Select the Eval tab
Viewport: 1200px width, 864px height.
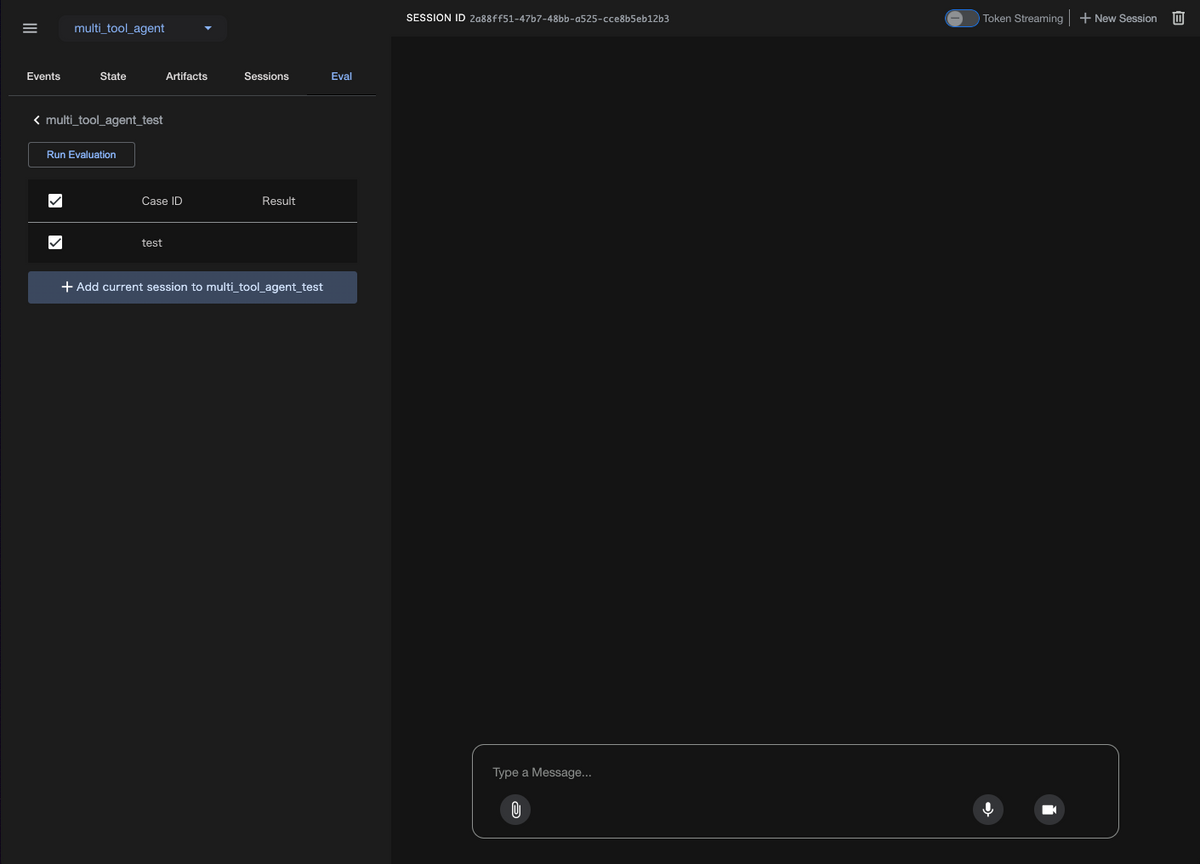342,76
